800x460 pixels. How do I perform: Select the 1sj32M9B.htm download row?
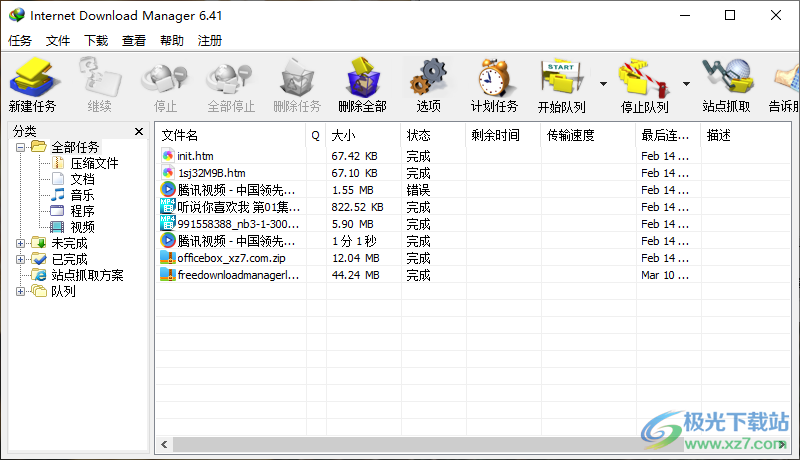tap(473, 173)
